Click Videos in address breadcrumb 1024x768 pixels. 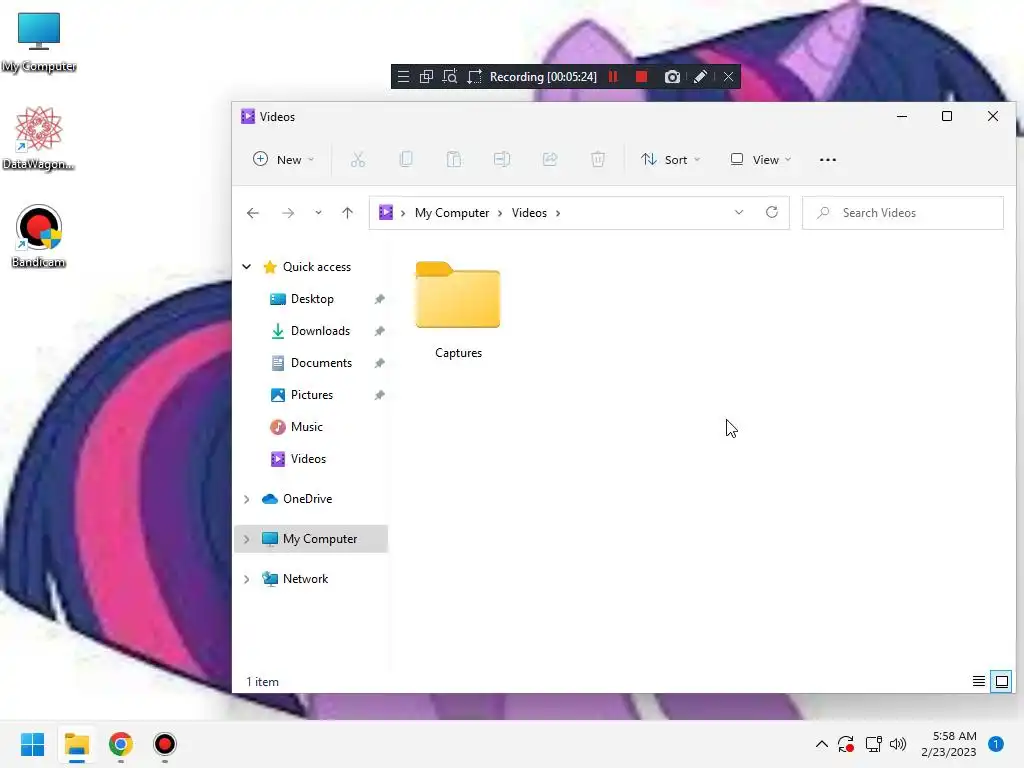pyautogui.click(x=529, y=213)
